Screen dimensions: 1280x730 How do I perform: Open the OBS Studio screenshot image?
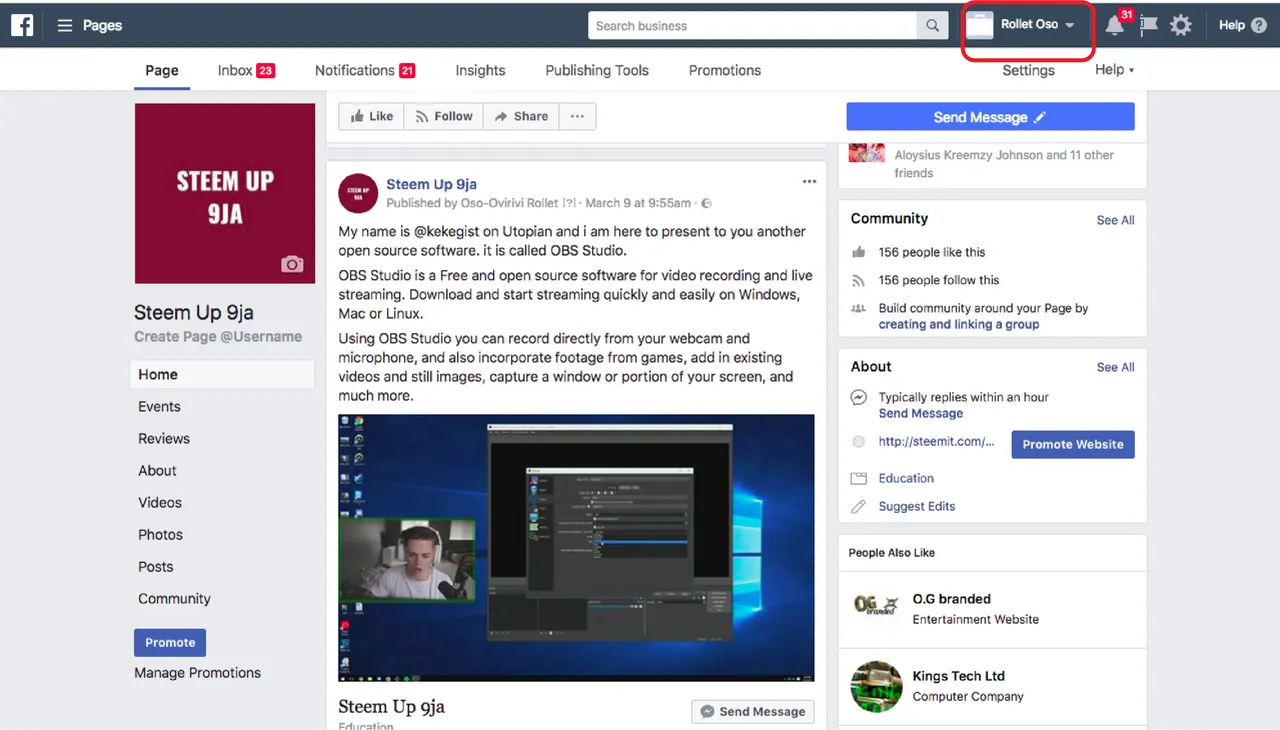(576, 548)
